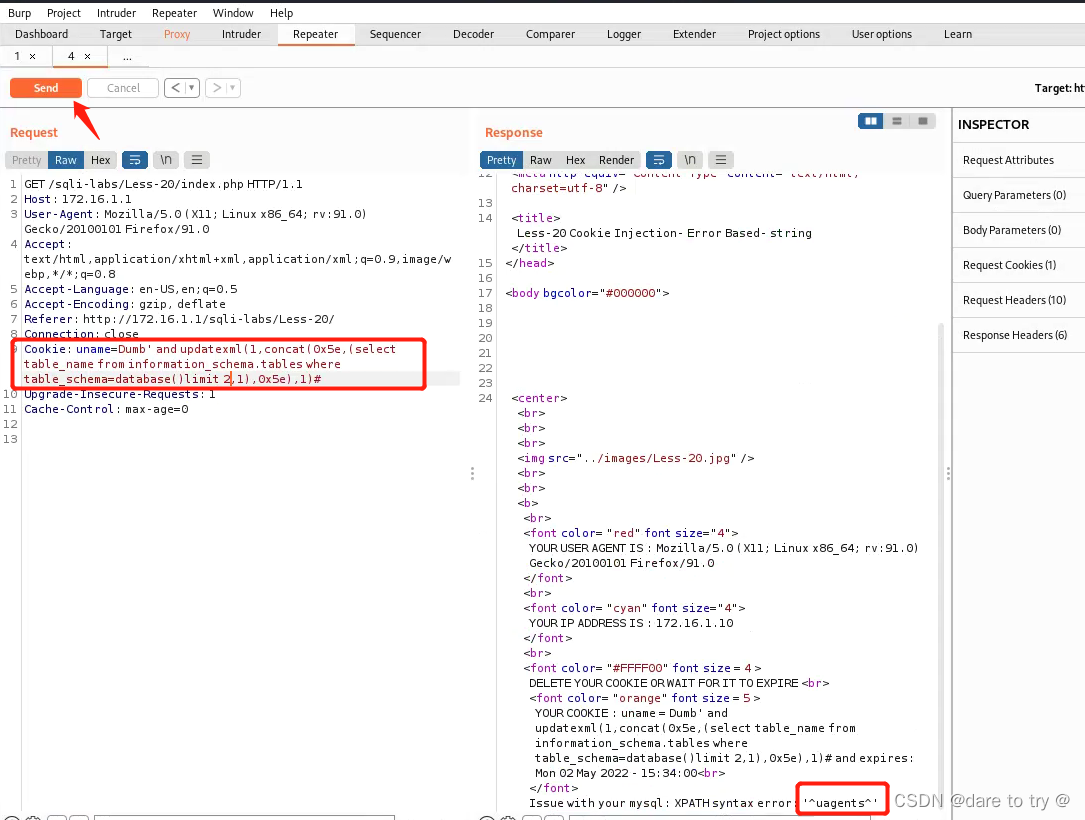This screenshot has width=1085, height=820.
Task: Click the divider handle between Request and Response
Action: (x=473, y=473)
